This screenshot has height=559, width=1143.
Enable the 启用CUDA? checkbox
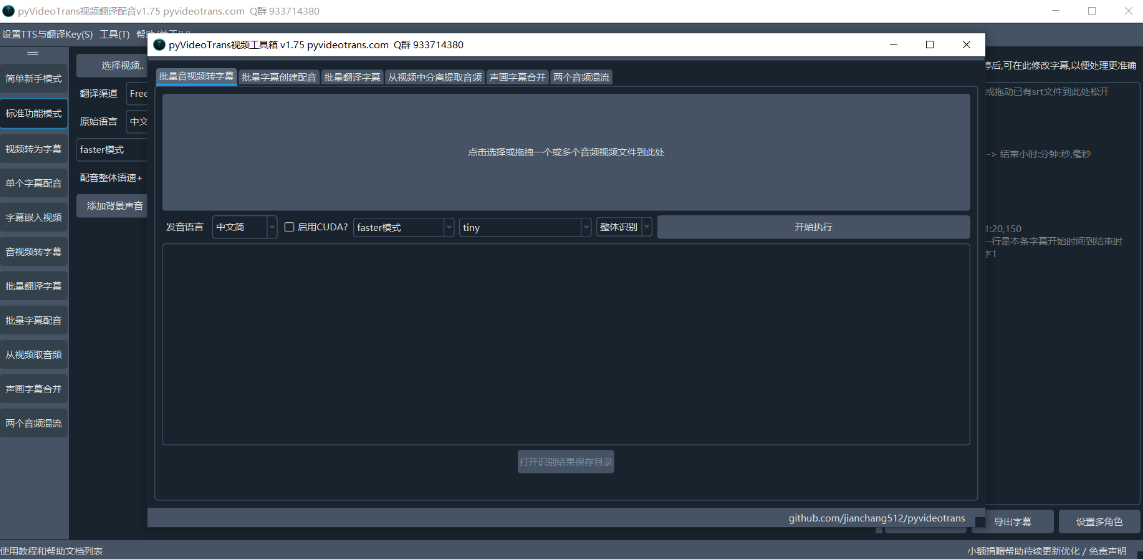(x=290, y=227)
